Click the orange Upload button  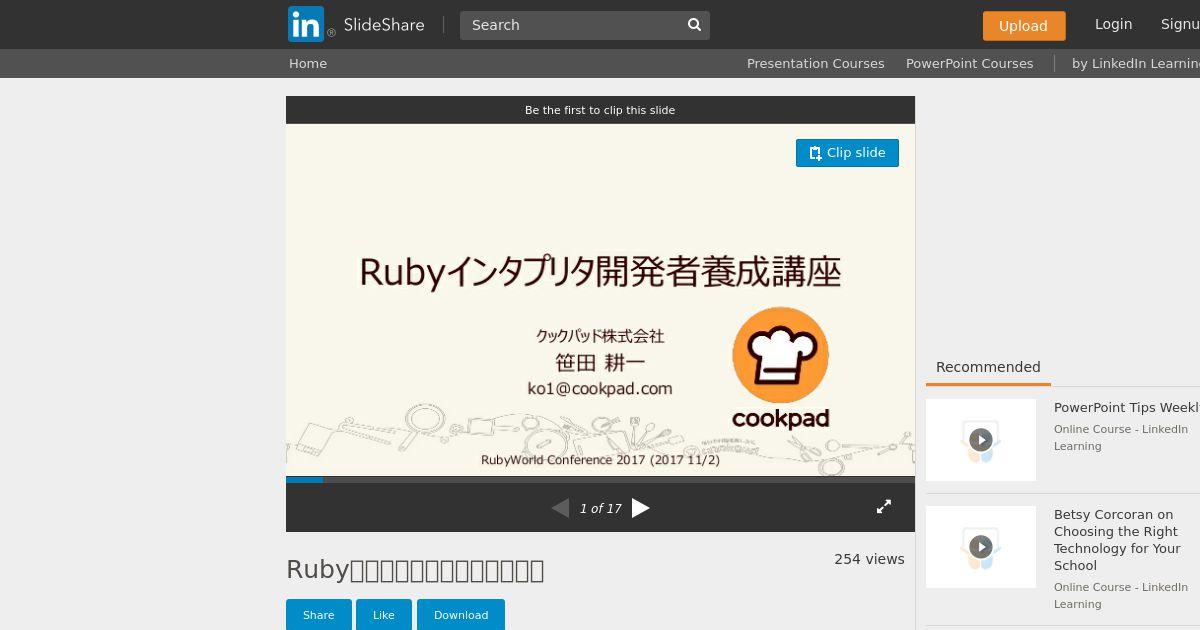[1024, 26]
